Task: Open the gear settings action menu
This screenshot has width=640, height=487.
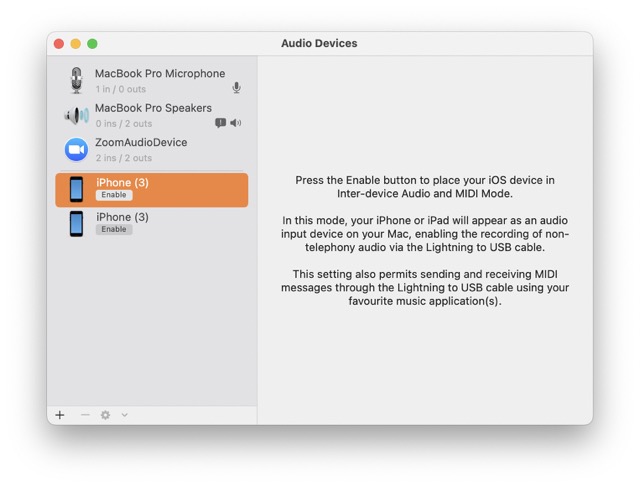Action: pyautogui.click(x=105, y=415)
